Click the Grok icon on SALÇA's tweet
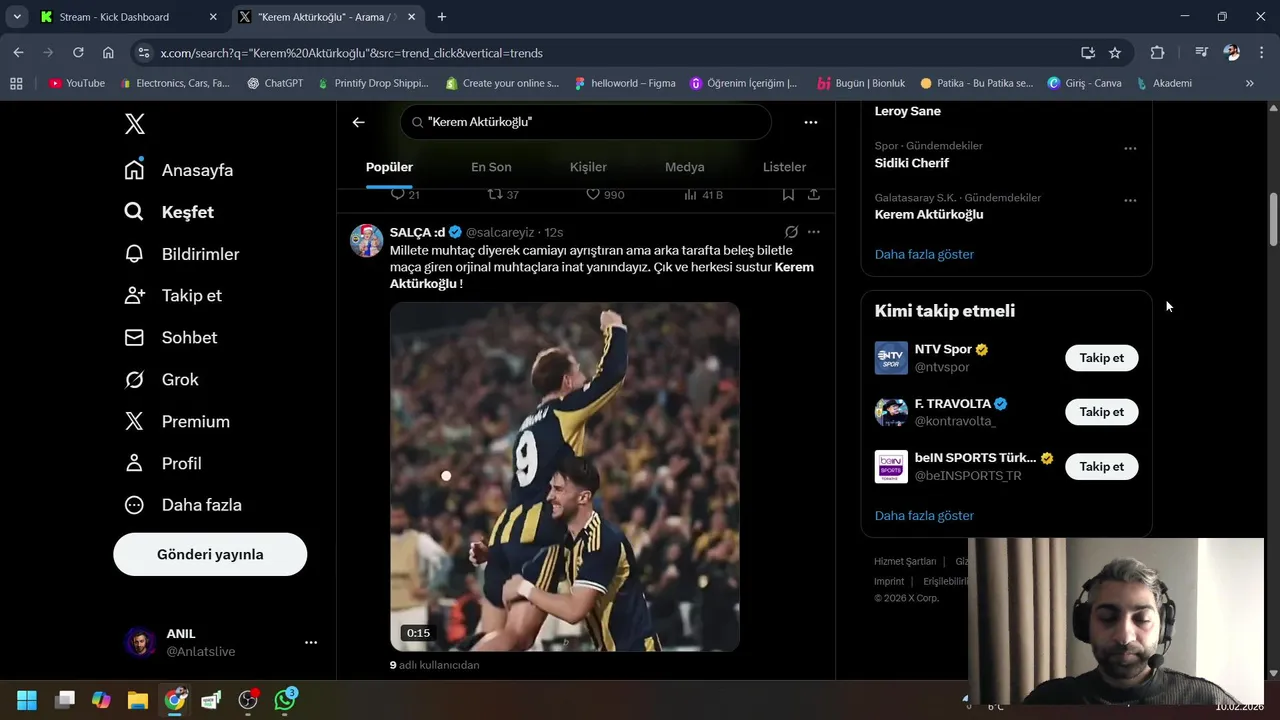The width and height of the screenshot is (1280, 720). click(x=791, y=232)
